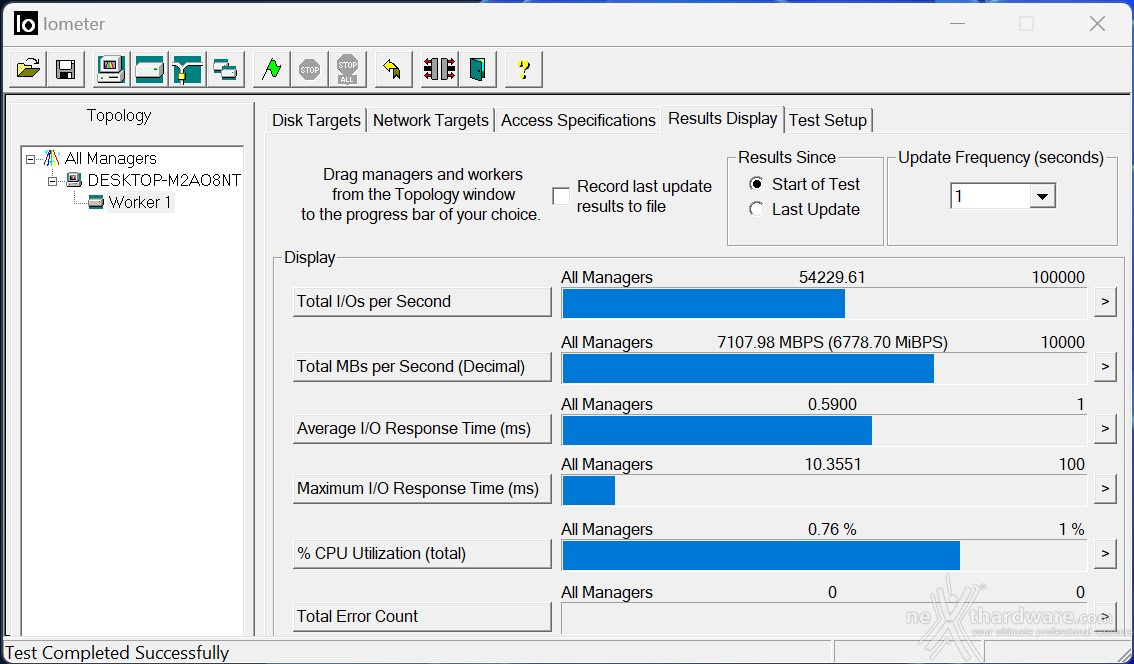Close the Iometer window
This screenshot has height=664, width=1134.
[x=1097, y=24]
